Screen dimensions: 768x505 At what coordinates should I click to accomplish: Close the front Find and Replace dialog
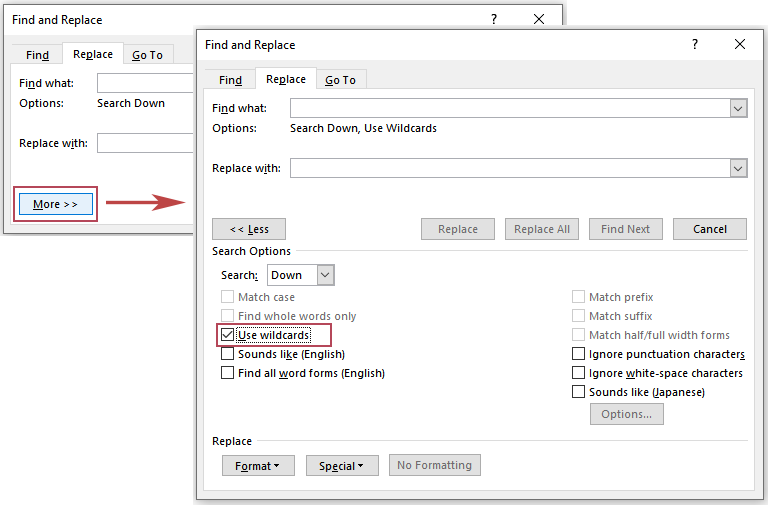click(x=740, y=45)
